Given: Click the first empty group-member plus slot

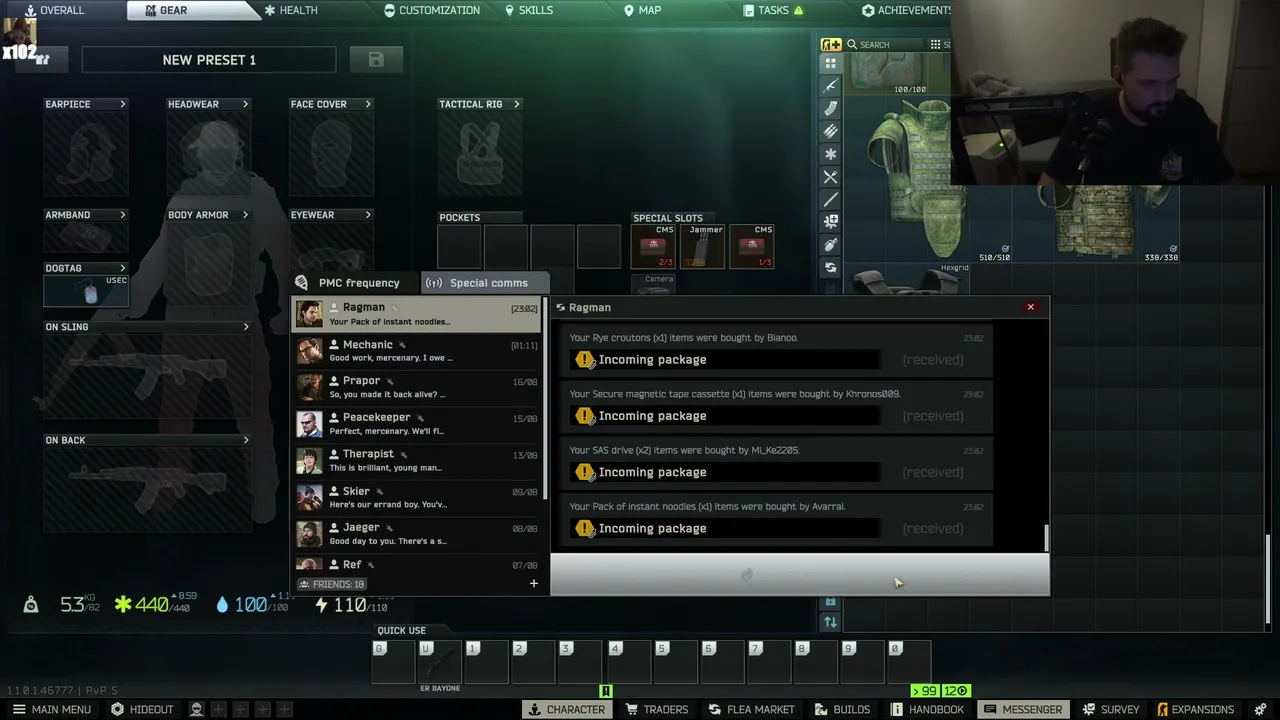Looking at the screenshot, I should (218, 709).
